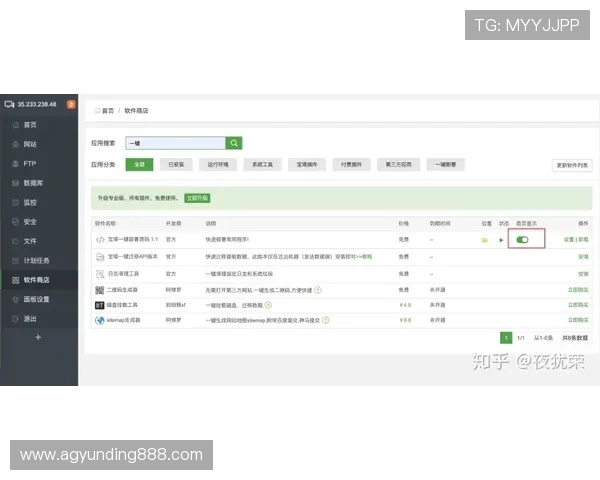
Task: Click 立即购买 for 二维码生成器
Action: click(578, 290)
